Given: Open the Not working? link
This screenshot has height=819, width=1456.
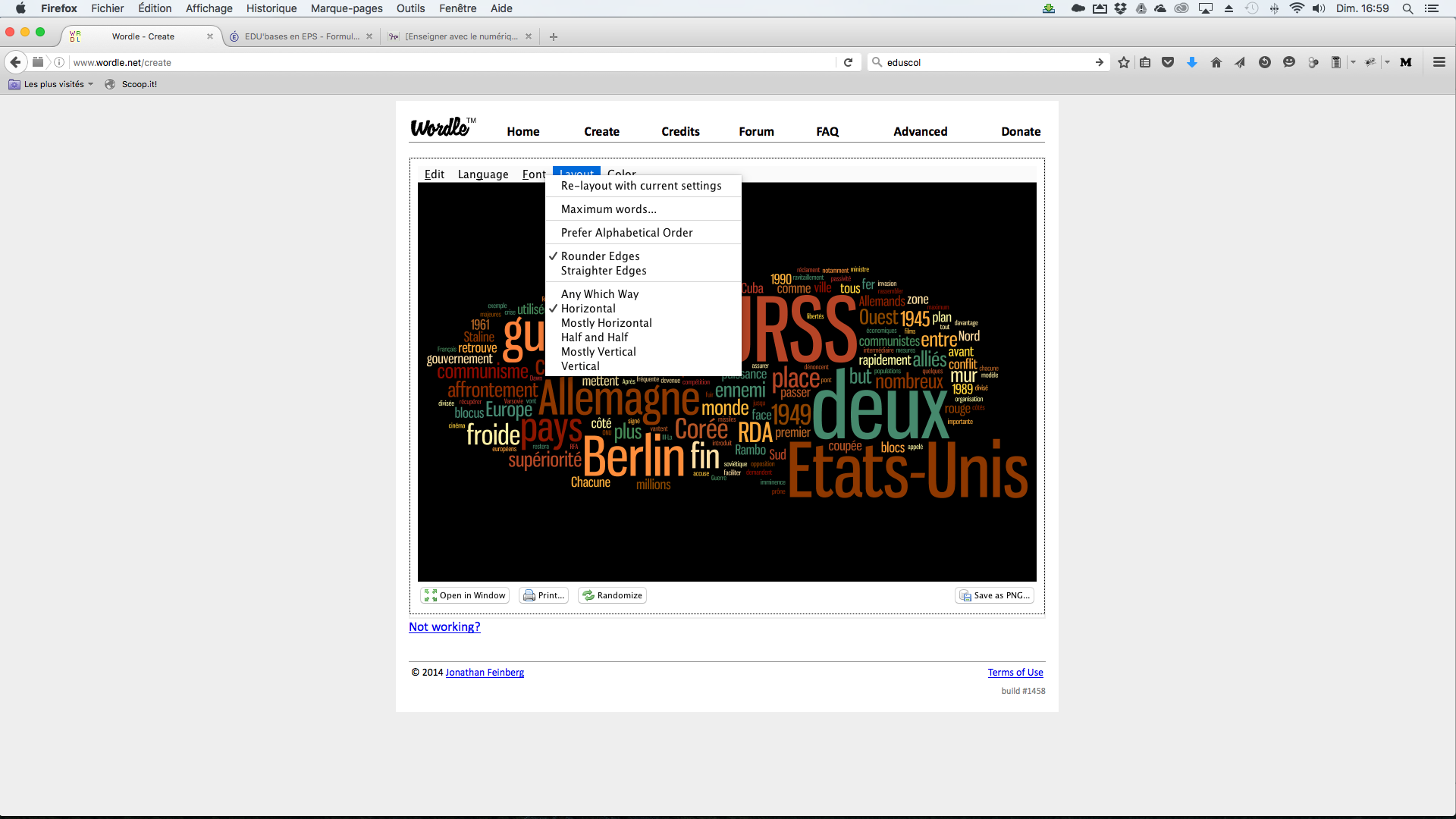Looking at the screenshot, I should 444,627.
